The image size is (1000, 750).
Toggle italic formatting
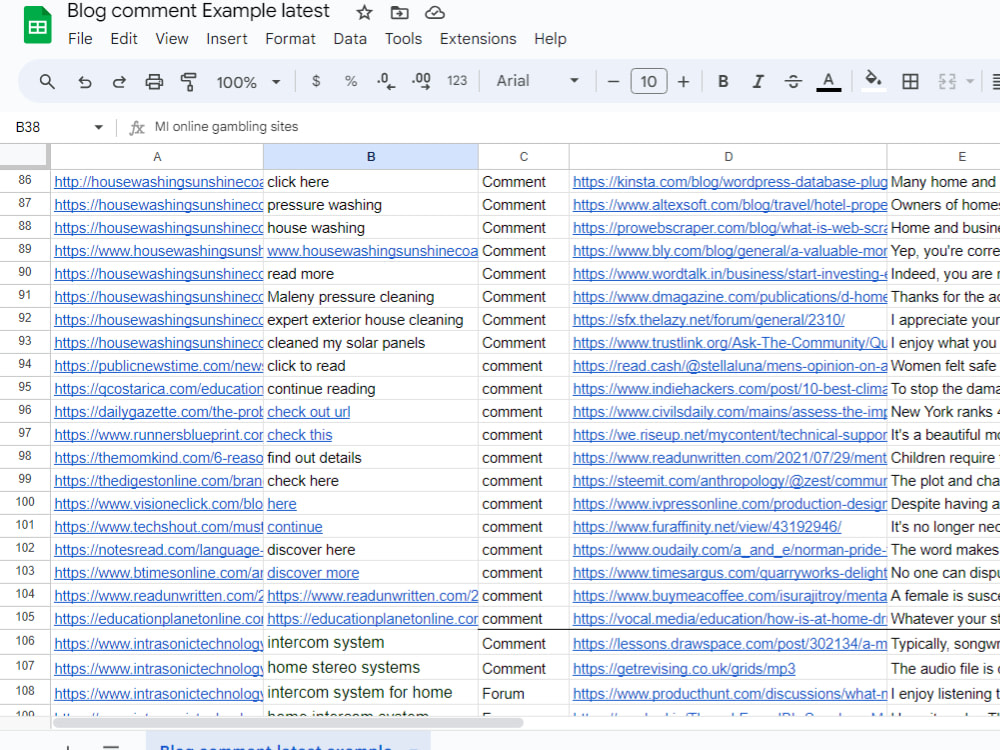click(x=758, y=82)
